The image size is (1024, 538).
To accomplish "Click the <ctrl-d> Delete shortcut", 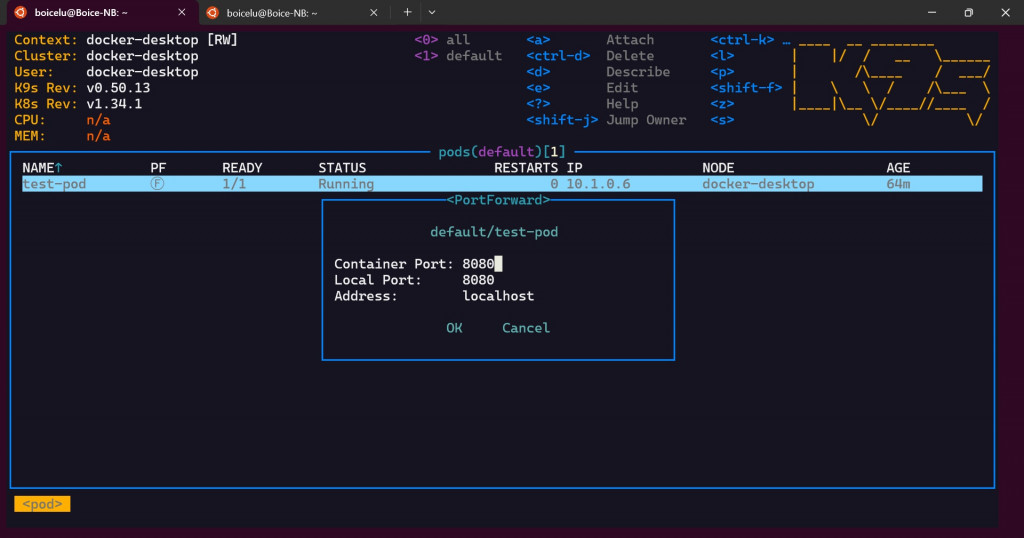I will coord(590,56).
